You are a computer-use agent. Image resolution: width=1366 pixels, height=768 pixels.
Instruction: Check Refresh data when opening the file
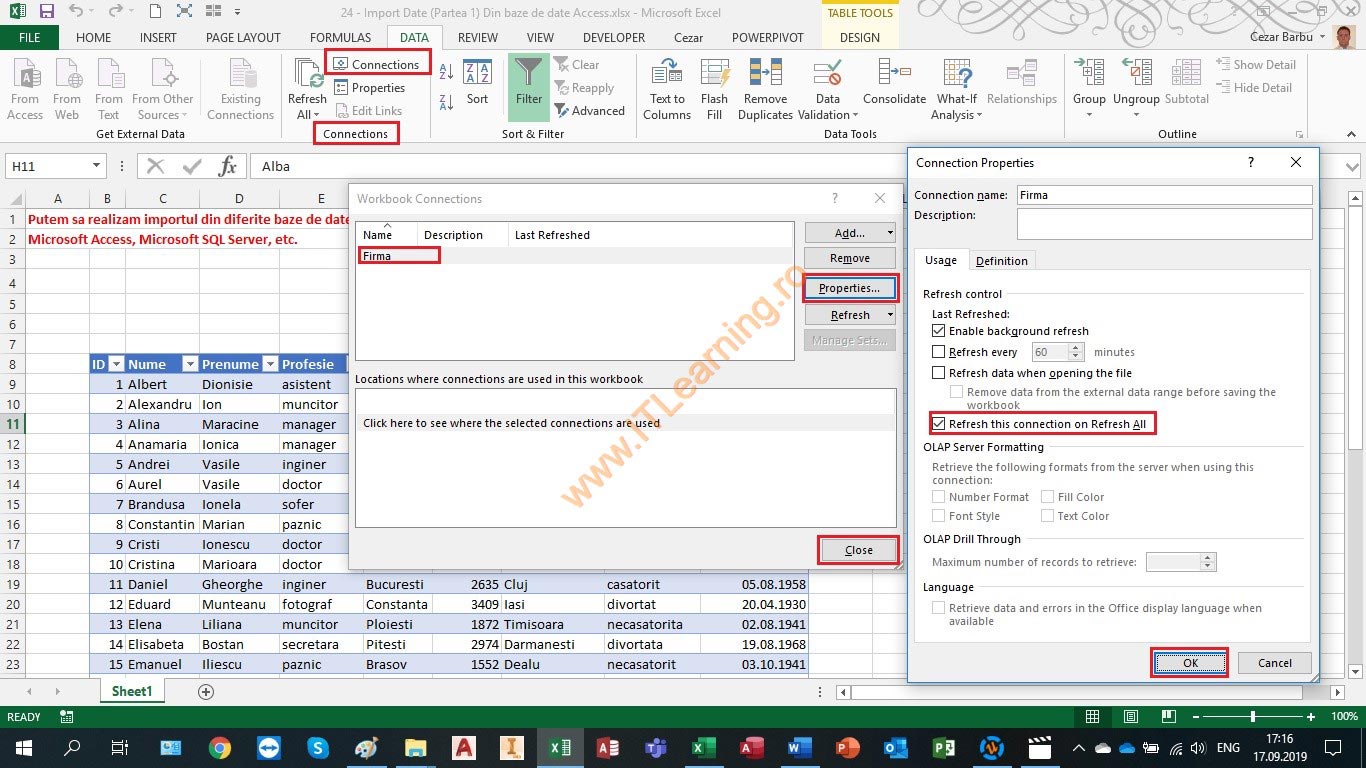[x=938, y=373]
